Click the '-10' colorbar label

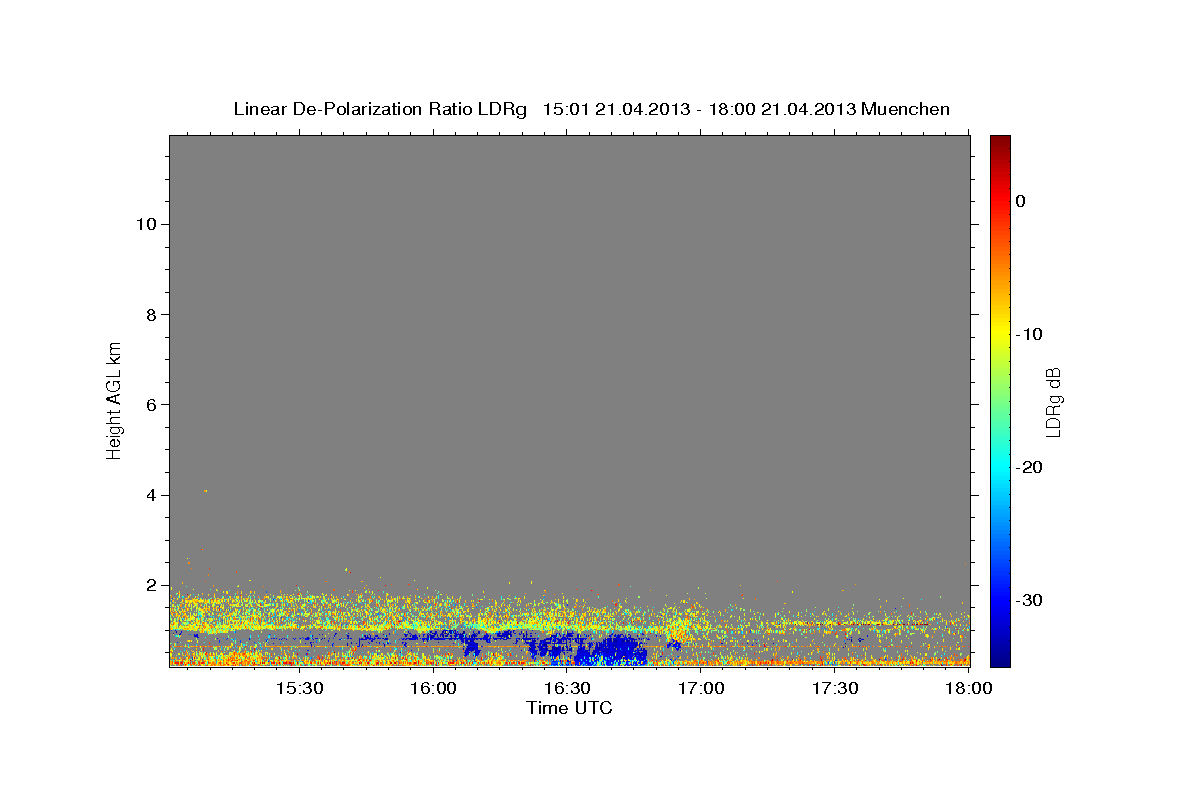(x=1029, y=334)
